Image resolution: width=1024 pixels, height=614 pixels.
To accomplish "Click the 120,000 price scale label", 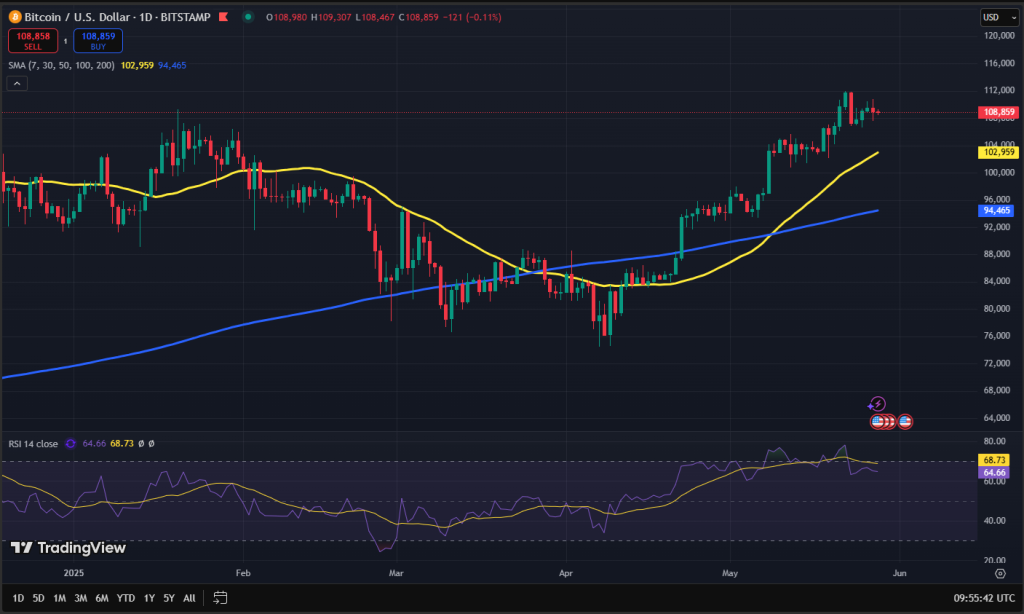I will coord(999,35).
